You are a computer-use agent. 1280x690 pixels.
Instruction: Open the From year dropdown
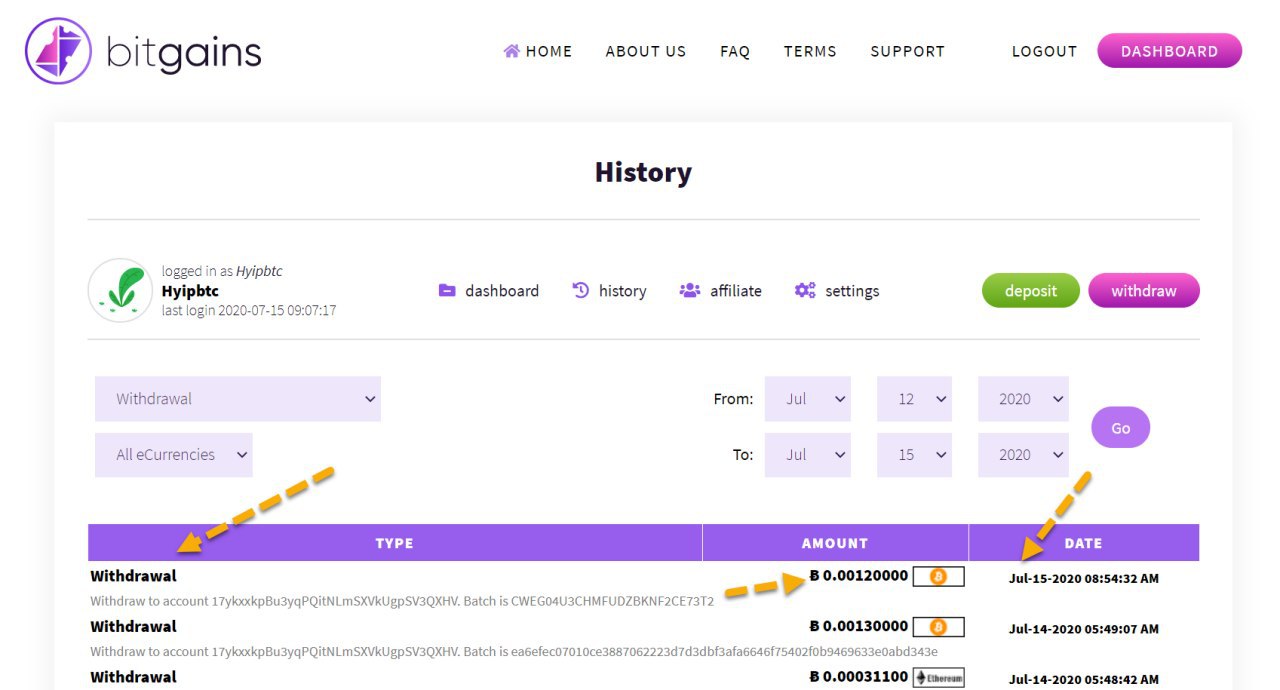point(1023,398)
